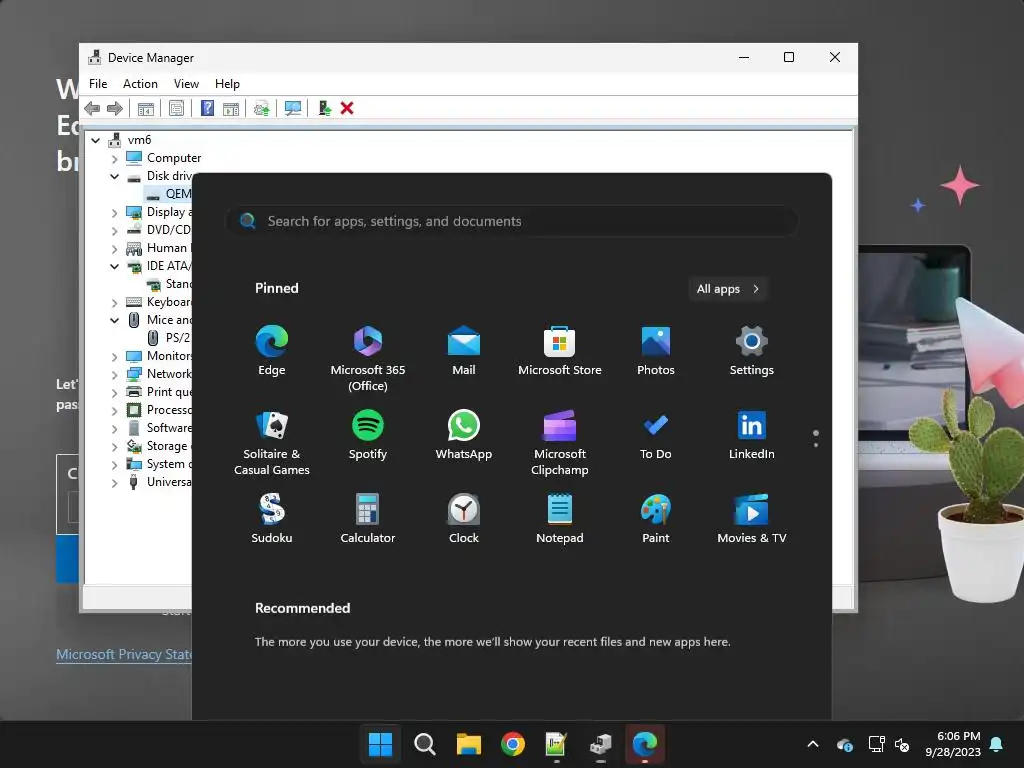Open the Help toolbar icon in Device Manager
The image size is (1024, 768).
[x=207, y=108]
